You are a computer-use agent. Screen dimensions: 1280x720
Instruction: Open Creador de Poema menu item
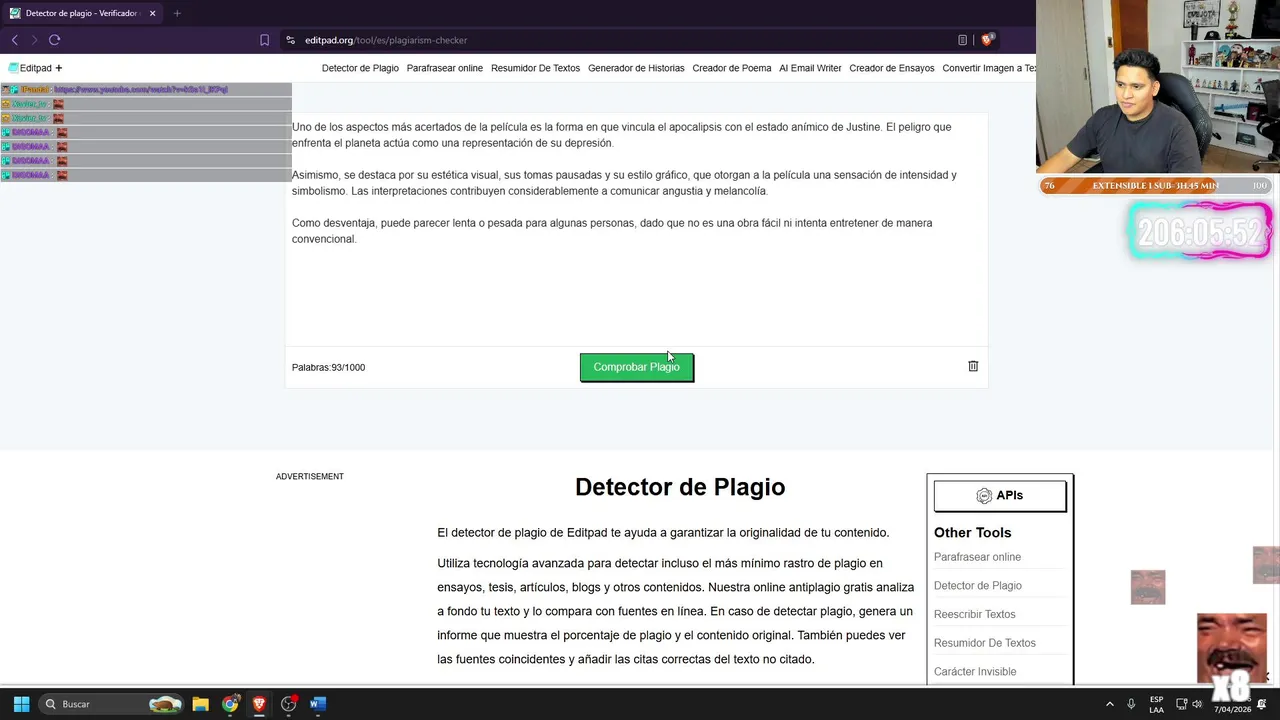tap(732, 68)
